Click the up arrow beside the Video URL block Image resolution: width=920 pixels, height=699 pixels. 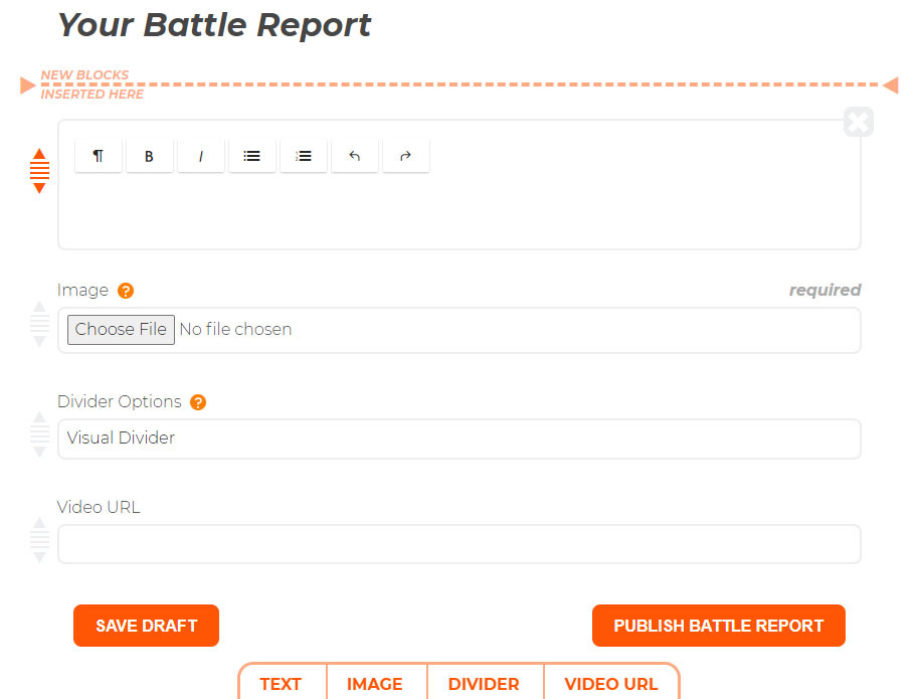tap(39, 522)
